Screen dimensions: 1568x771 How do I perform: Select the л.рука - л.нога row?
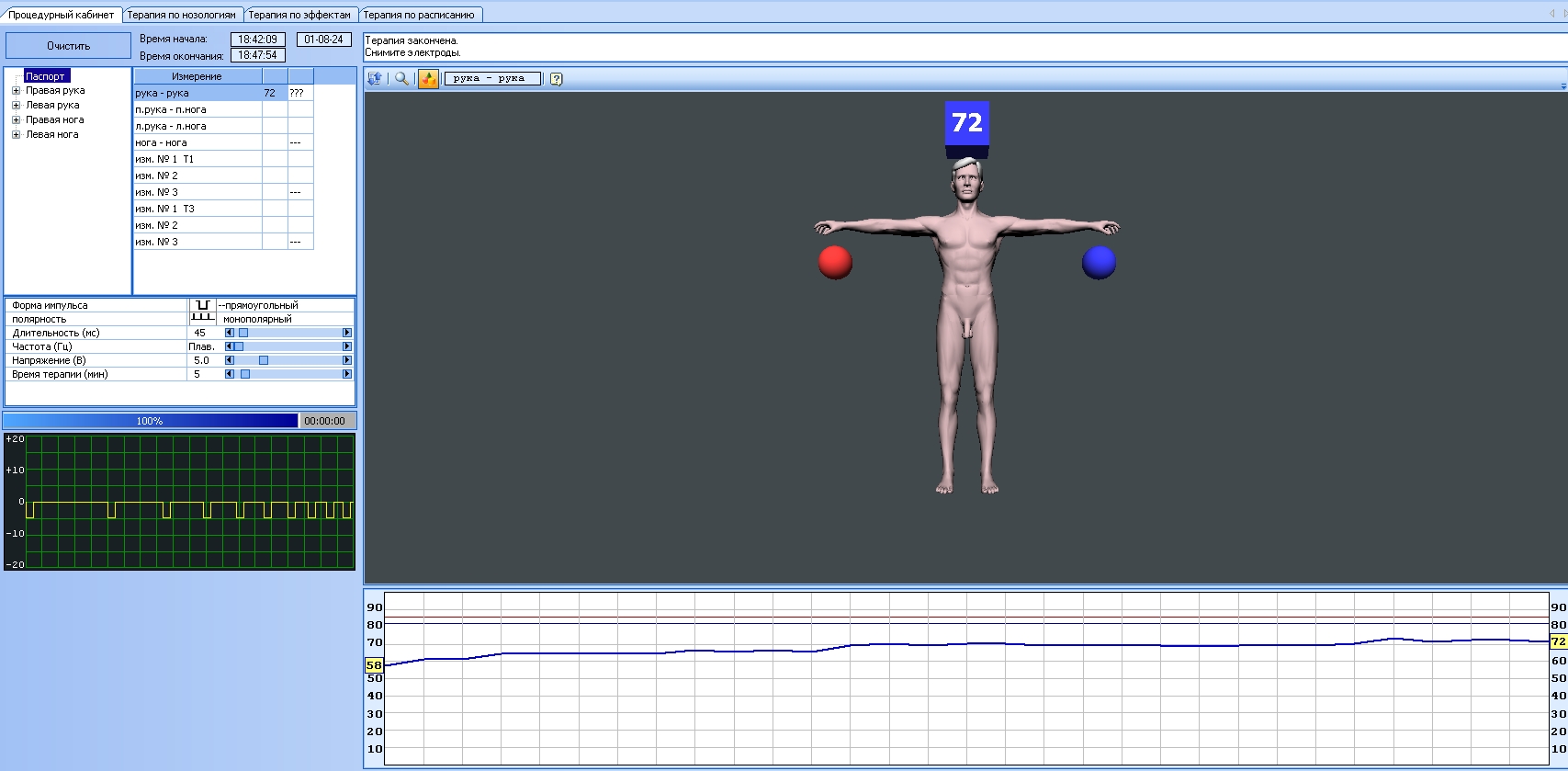(x=223, y=126)
